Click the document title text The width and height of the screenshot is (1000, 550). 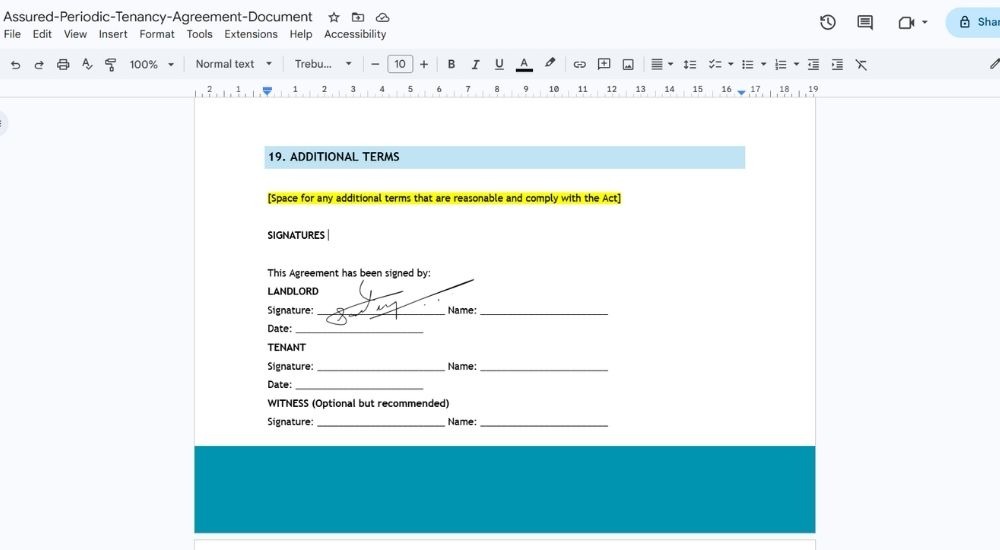pyautogui.click(x=158, y=17)
